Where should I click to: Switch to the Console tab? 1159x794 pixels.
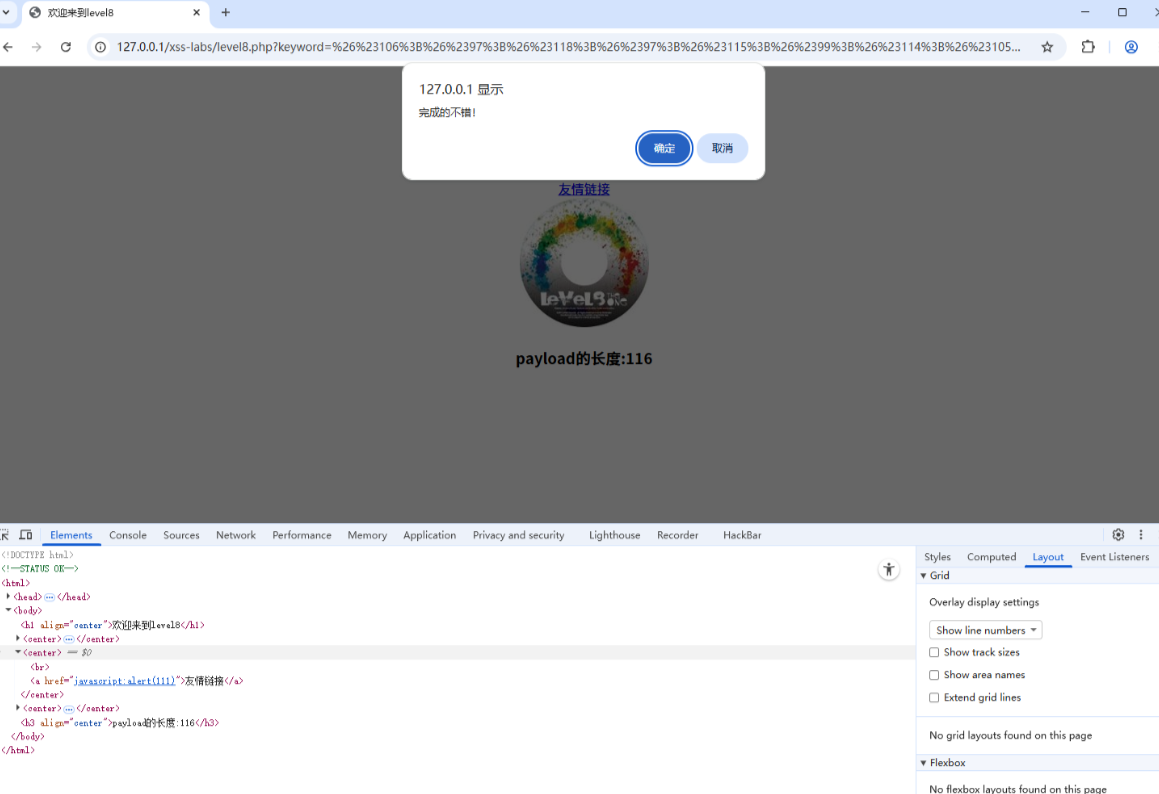pyautogui.click(x=128, y=535)
